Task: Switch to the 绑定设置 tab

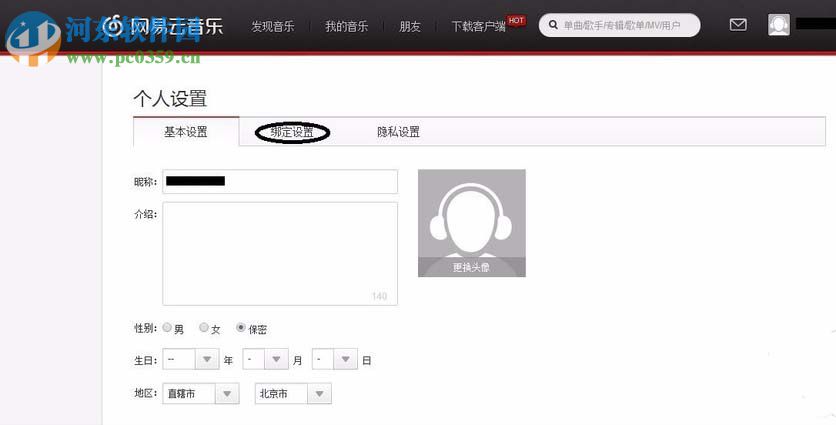Action: (292, 132)
